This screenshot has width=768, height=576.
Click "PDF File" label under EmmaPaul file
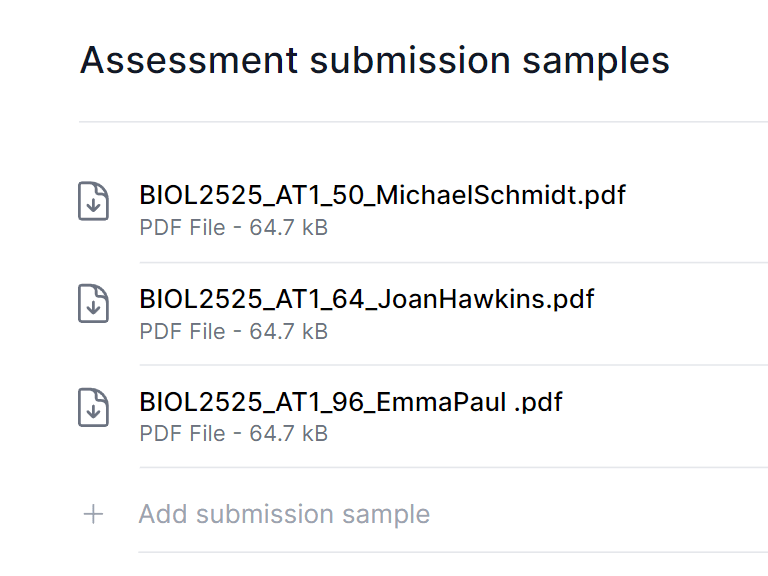point(182,434)
